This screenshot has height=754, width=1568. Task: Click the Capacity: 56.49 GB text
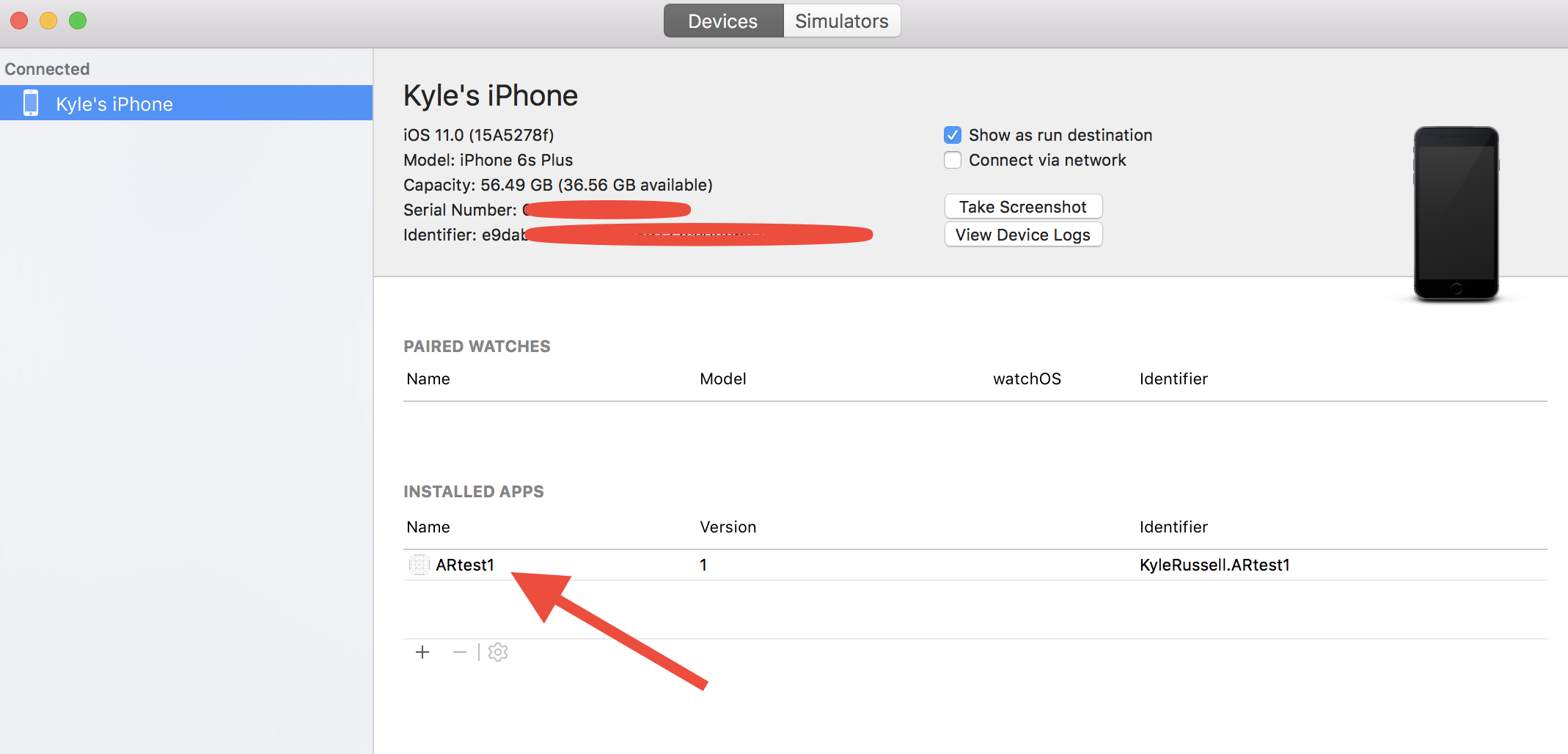pyautogui.click(x=558, y=185)
